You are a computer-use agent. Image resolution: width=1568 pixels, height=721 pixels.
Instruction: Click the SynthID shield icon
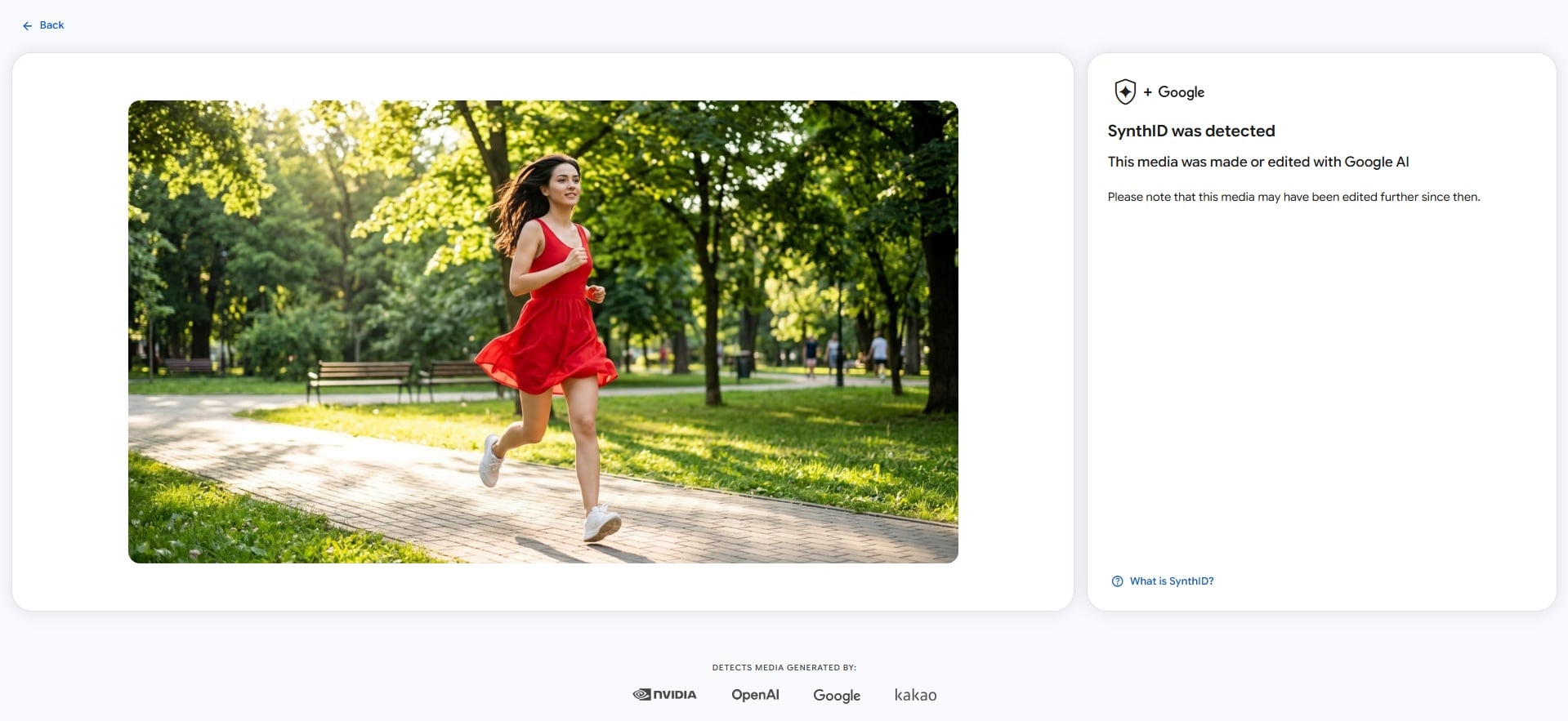pyautogui.click(x=1125, y=91)
